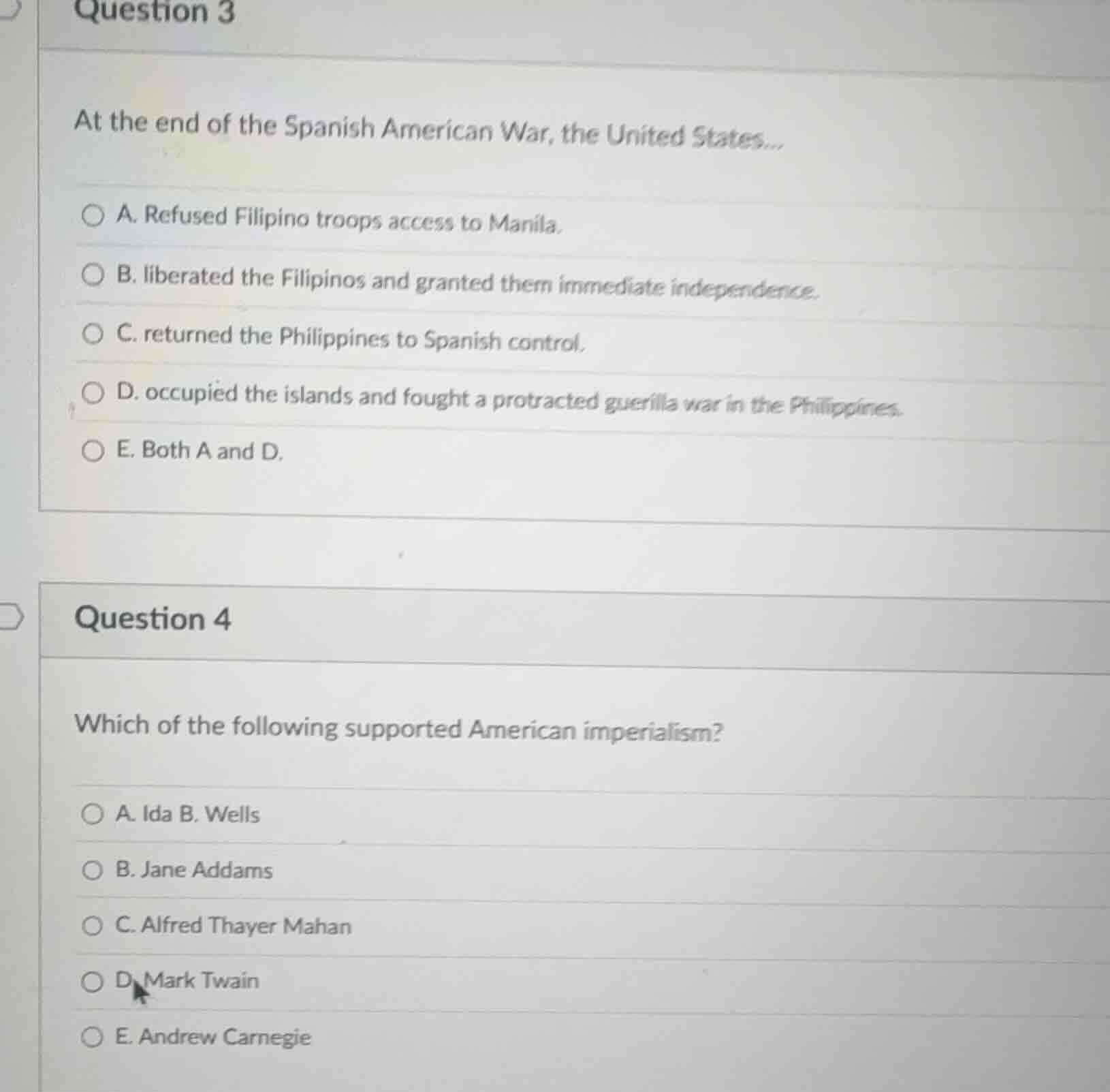Select option D occupied the islands
Viewport: 1110px width, 1092px height.
tap(94, 392)
